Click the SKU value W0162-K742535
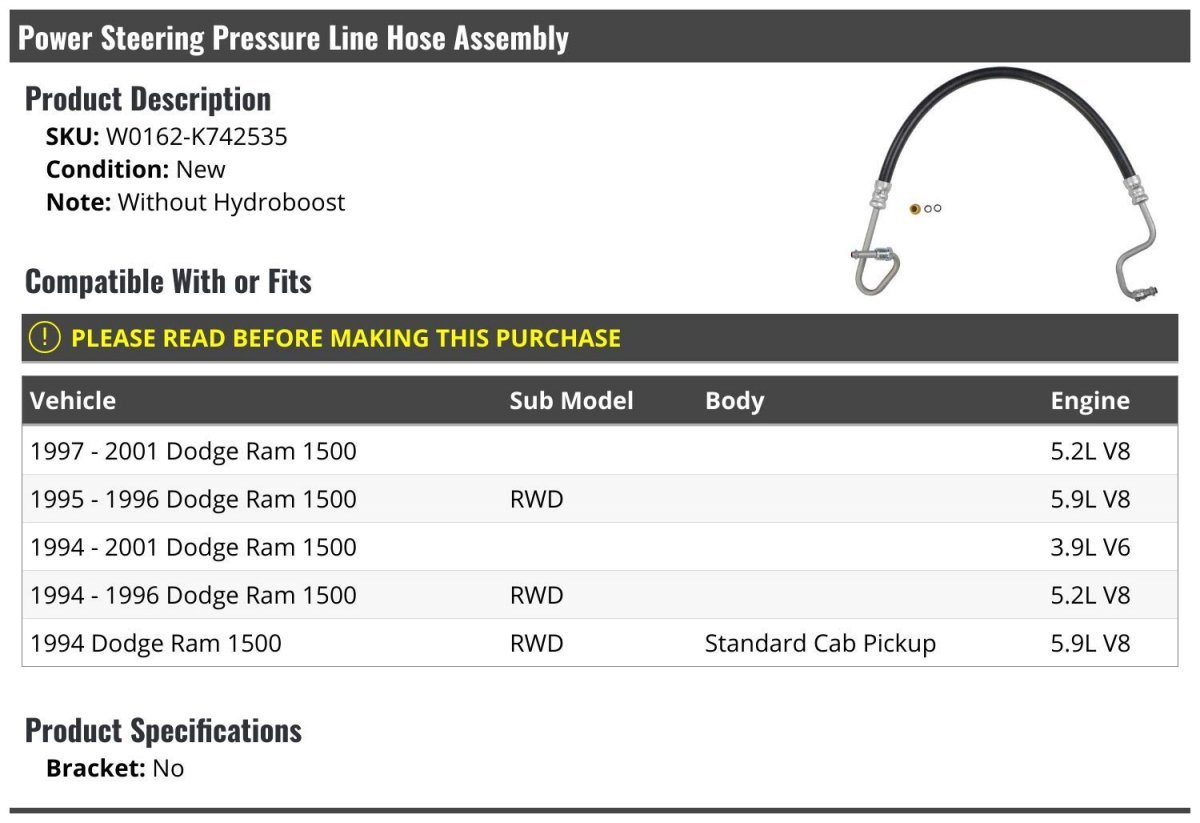The width and height of the screenshot is (1200, 823). tap(197, 137)
